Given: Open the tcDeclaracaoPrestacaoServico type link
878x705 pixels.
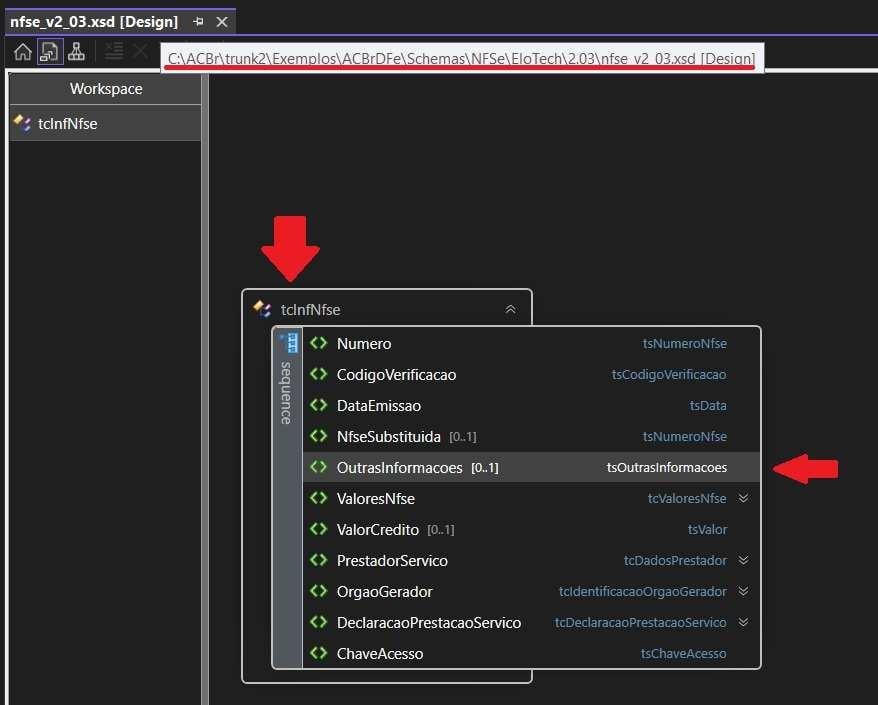Looking at the screenshot, I should coord(641,623).
